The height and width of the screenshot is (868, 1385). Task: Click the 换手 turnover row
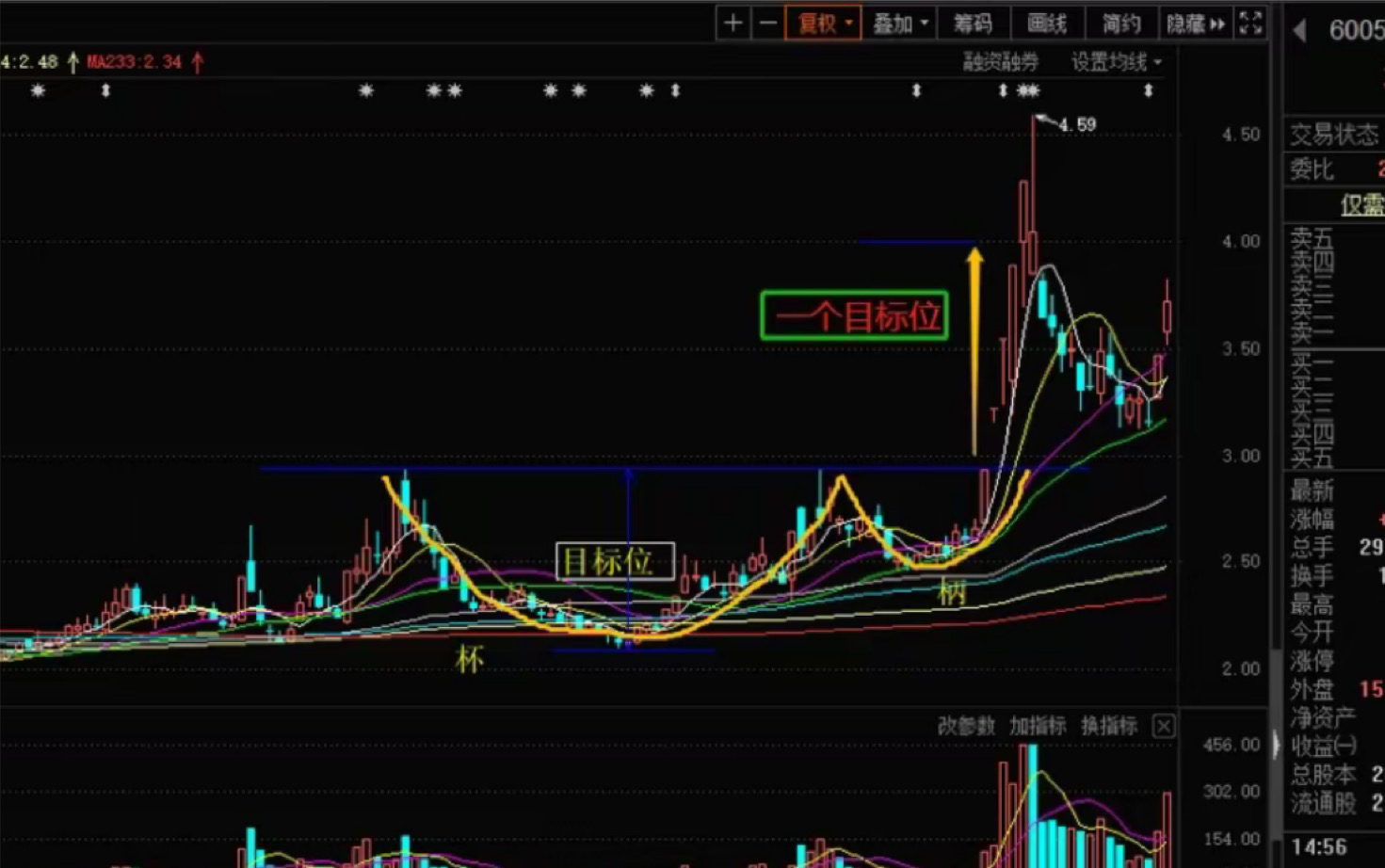1335,575
